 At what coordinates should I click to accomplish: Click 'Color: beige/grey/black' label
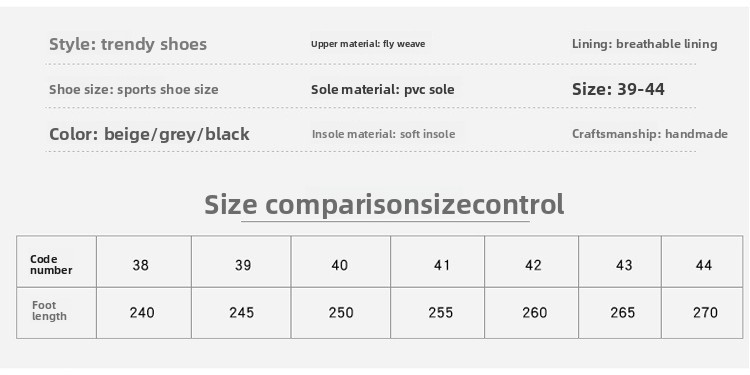[x=149, y=134]
